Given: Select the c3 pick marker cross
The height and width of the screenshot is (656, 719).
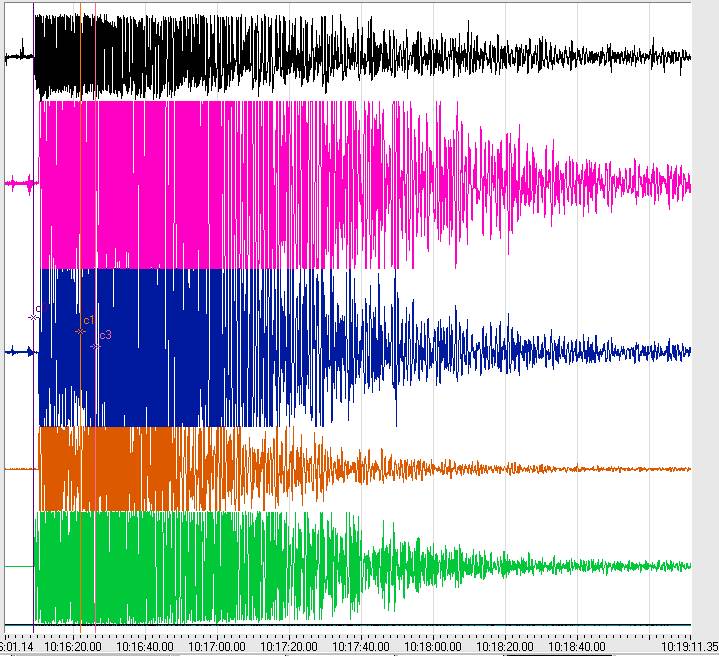Looking at the screenshot, I should tap(96, 346).
